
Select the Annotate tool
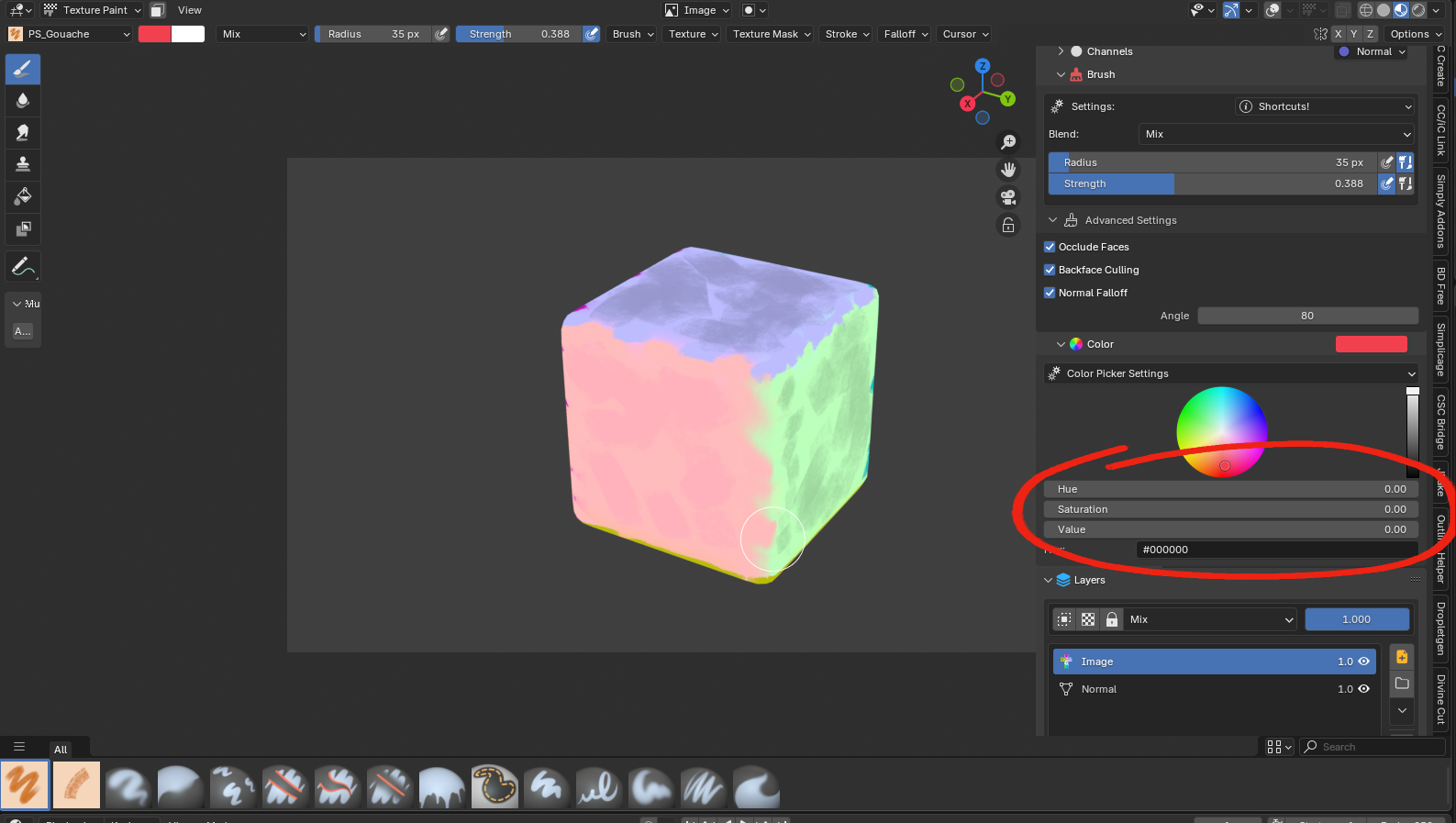pos(23,267)
